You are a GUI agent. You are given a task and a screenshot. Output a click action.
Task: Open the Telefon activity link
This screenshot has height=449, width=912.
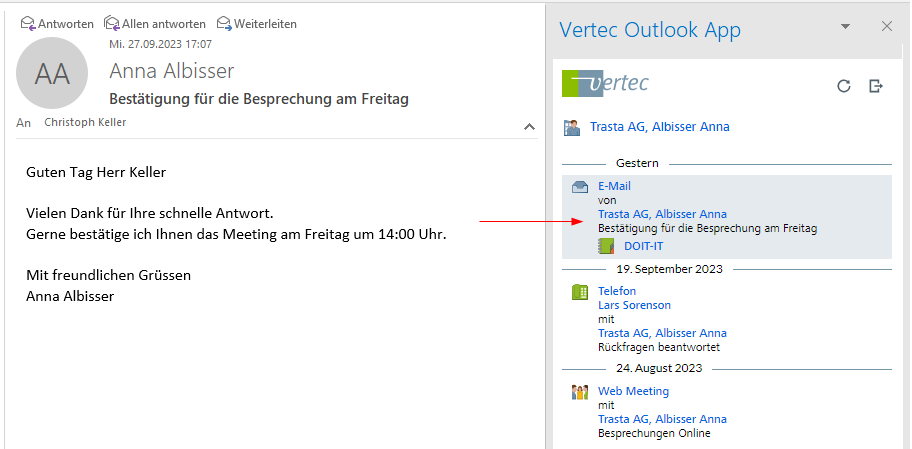click(617, 291)
